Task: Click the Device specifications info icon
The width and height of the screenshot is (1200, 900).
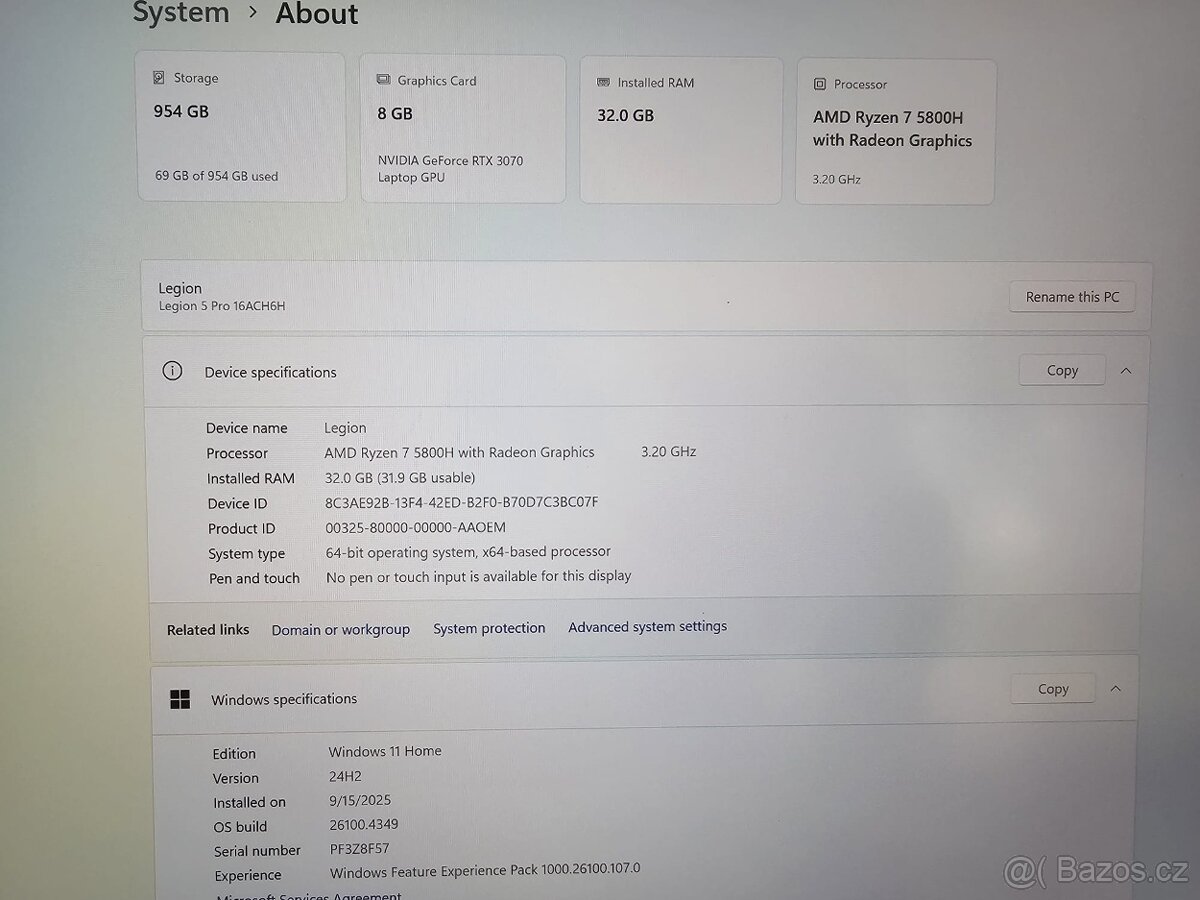Action: [172, 371]
